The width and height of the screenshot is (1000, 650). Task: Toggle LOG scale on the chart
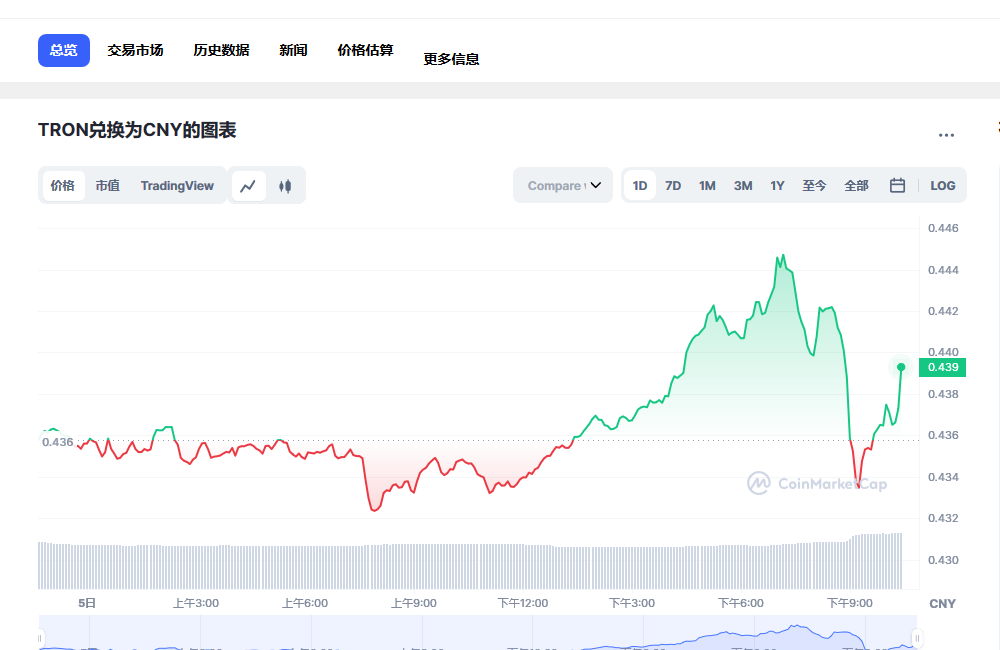pyautogui.click(x=943, y=186)
